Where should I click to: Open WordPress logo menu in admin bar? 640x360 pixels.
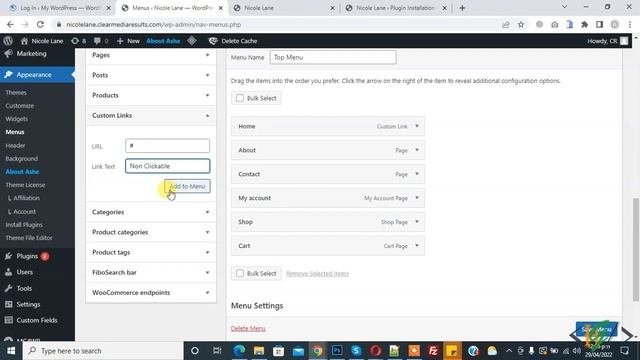(x=8, y=41)
